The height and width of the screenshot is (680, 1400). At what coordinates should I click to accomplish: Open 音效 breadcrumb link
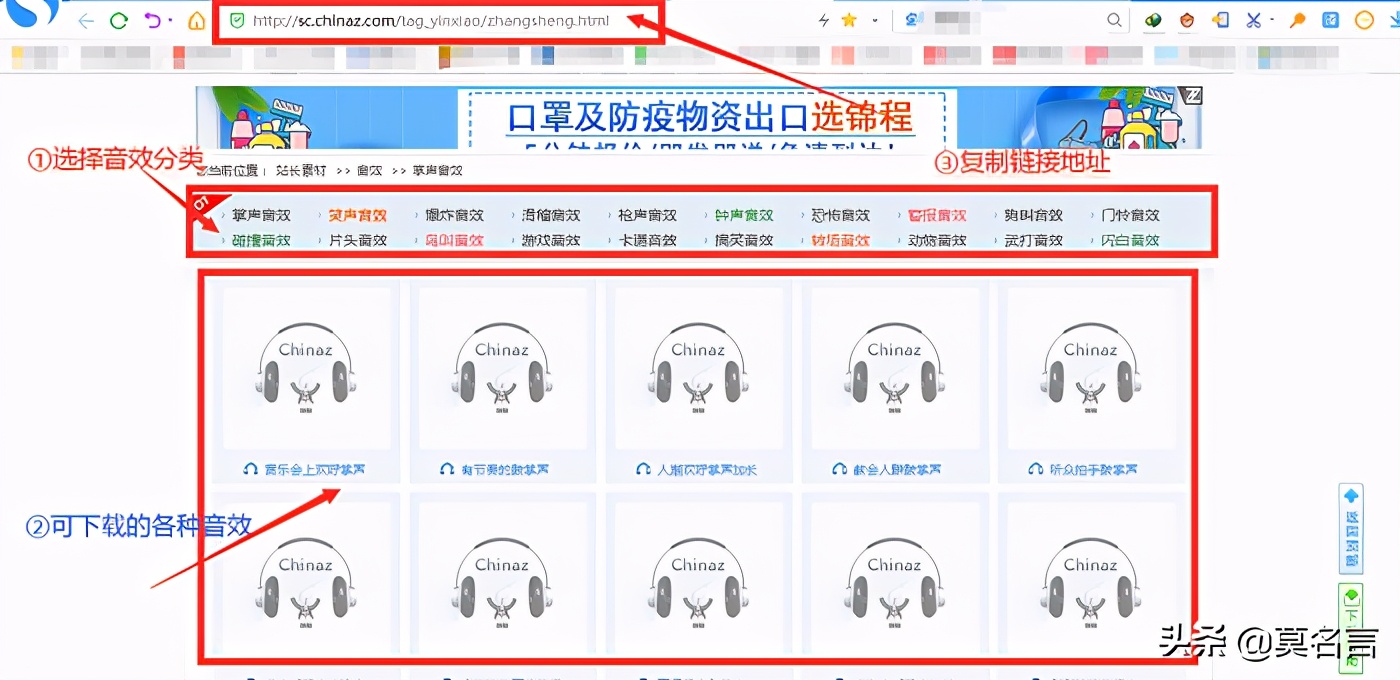tap(369, 171)
